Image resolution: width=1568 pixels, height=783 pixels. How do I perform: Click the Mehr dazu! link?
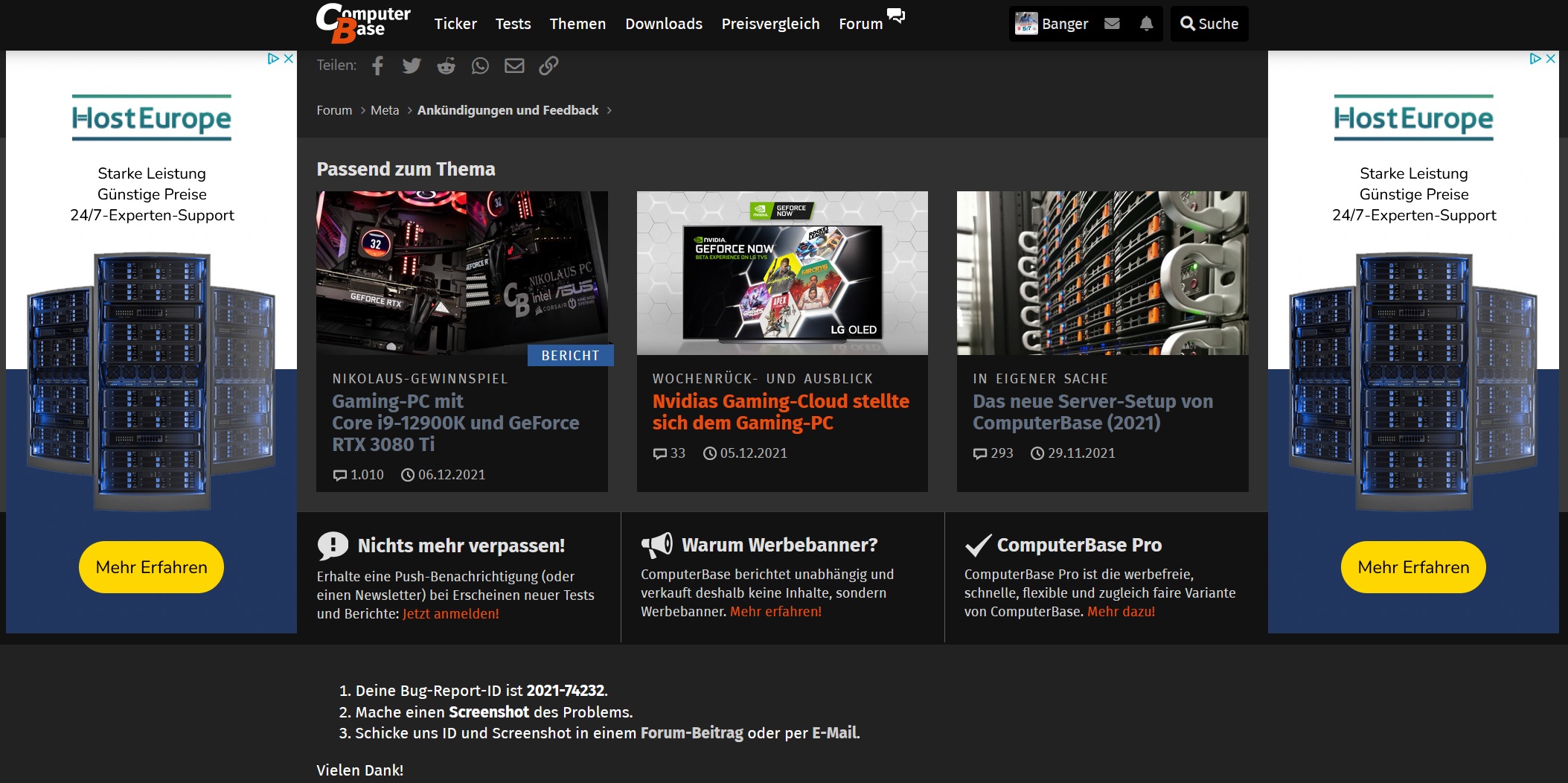tap(1121, 612)
